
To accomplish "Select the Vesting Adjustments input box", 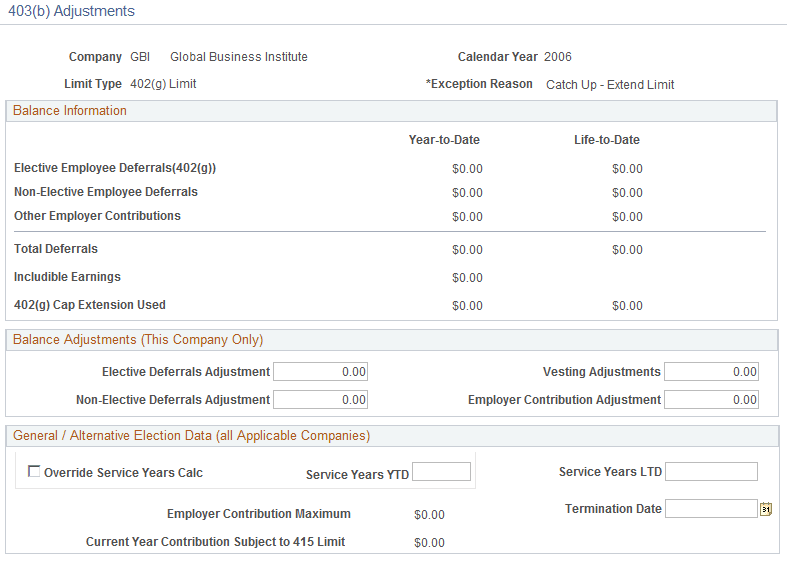I will 711,372.
